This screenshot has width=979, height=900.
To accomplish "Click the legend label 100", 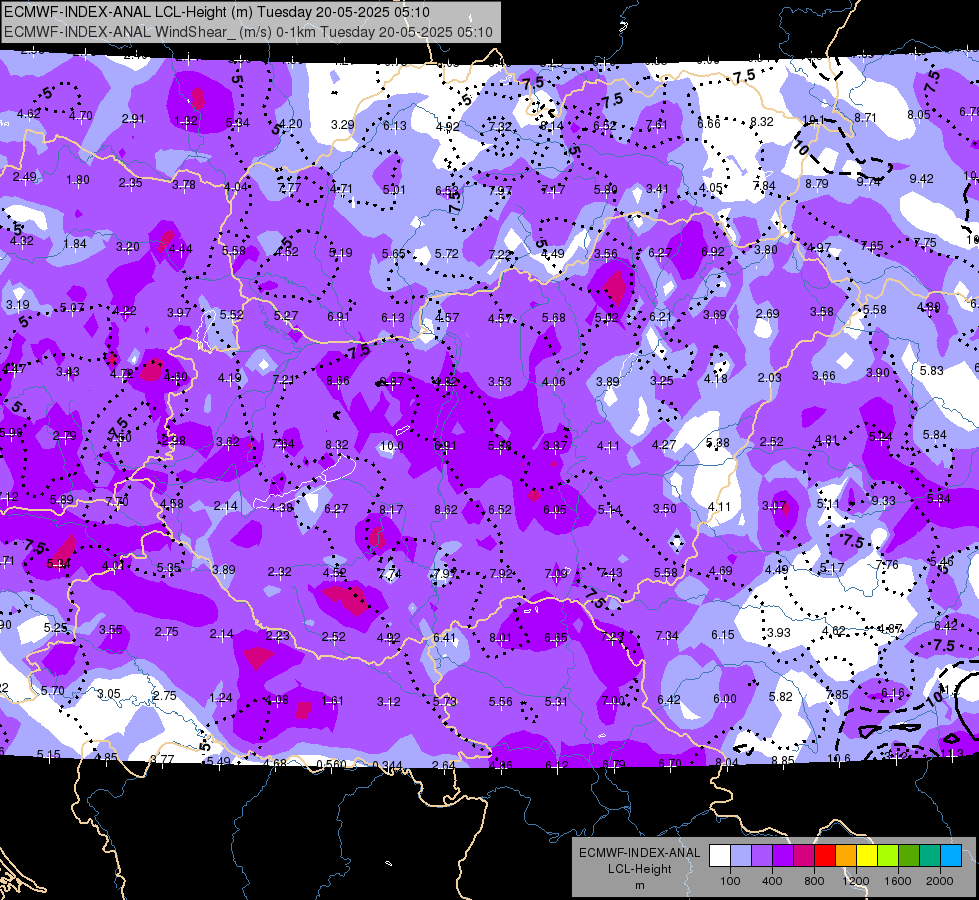I will tap(730, 881).
